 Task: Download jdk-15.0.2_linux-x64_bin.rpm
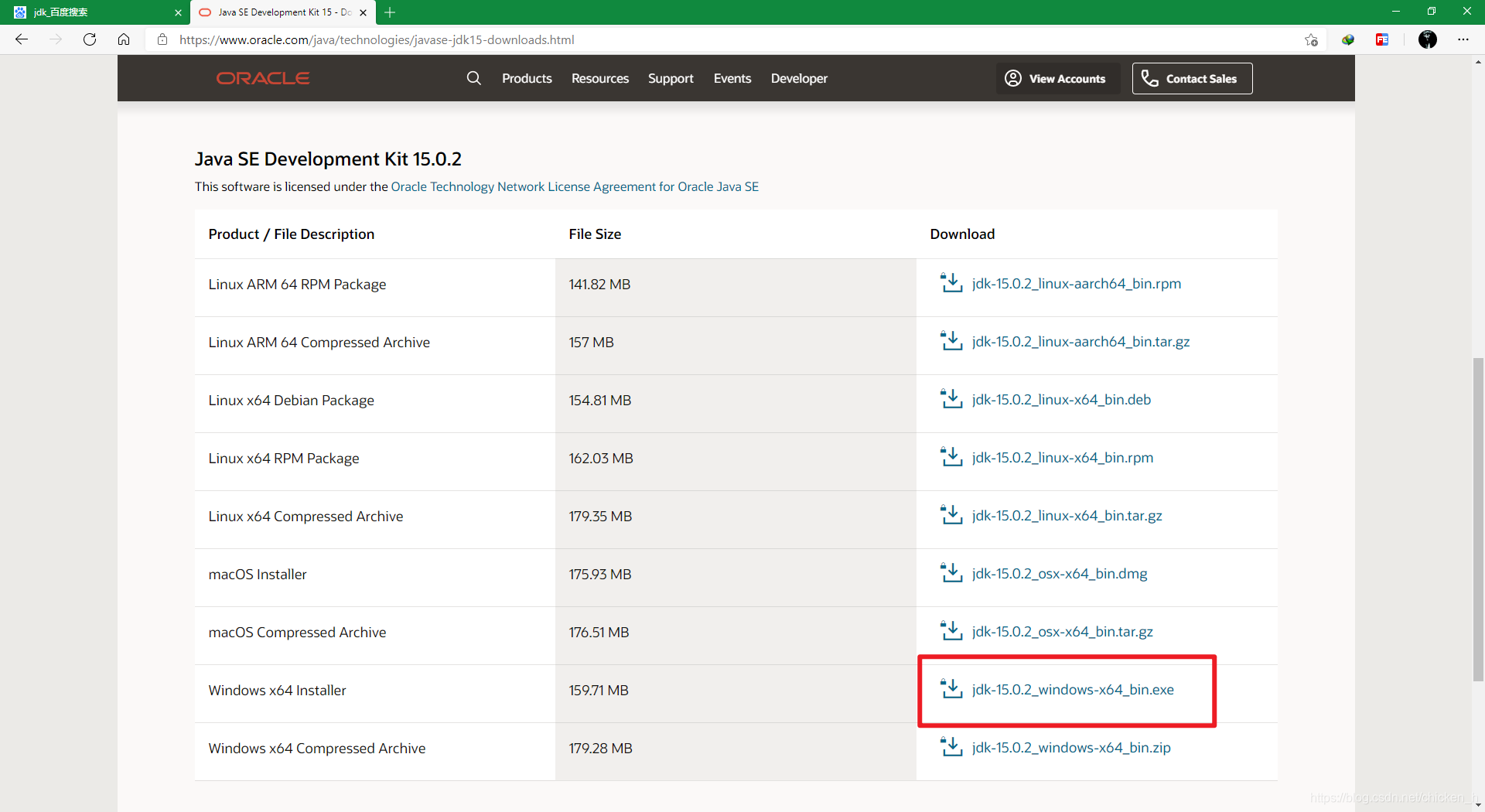click(x=1063, y=458)
